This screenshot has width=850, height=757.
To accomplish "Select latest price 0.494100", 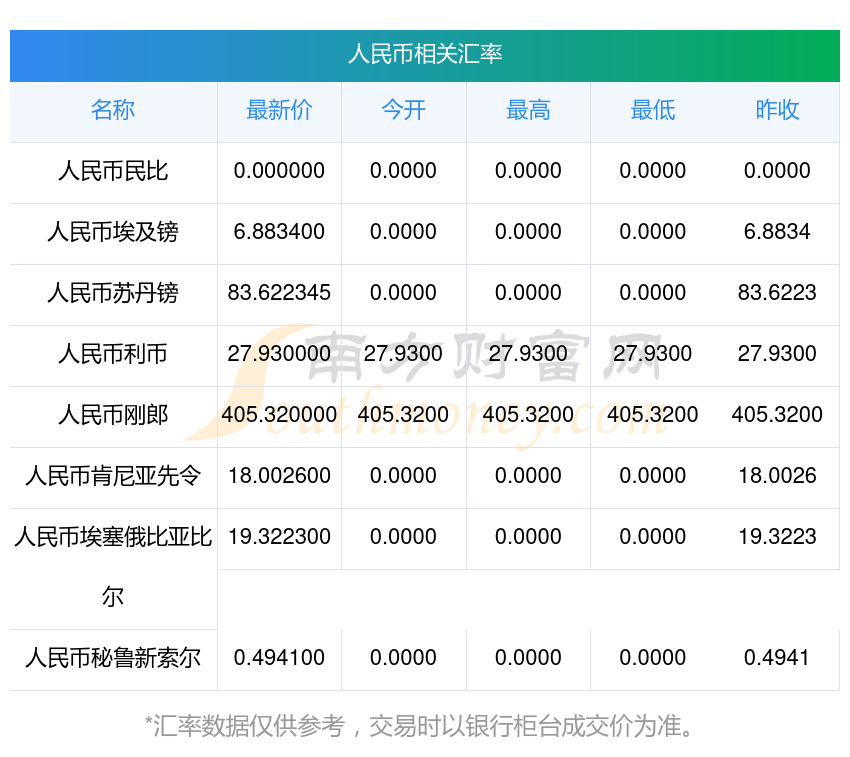I will pos(279,658).
